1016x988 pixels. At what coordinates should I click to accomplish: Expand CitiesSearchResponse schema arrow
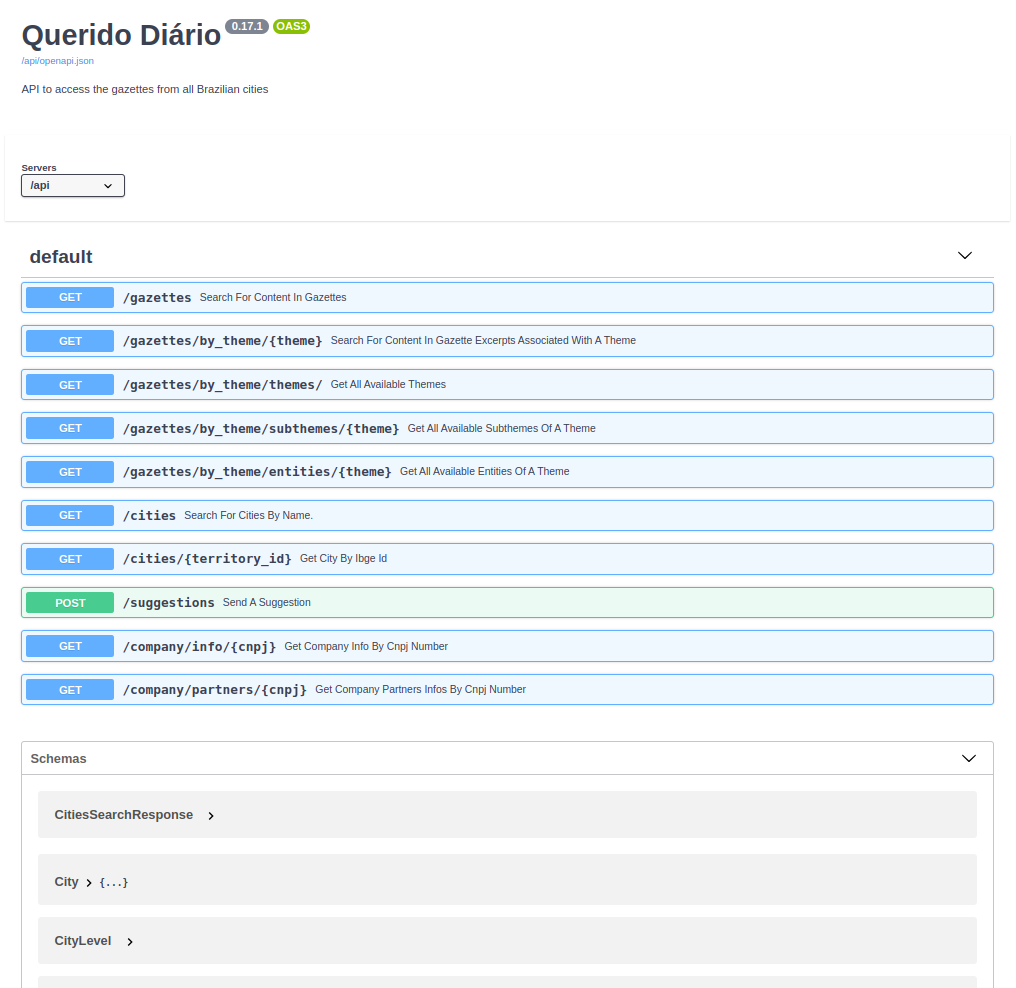coord(211,816)
